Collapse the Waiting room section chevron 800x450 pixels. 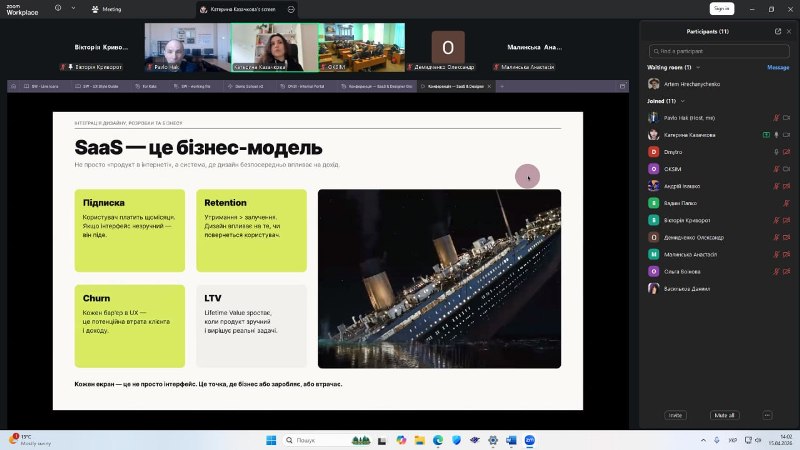698,67
